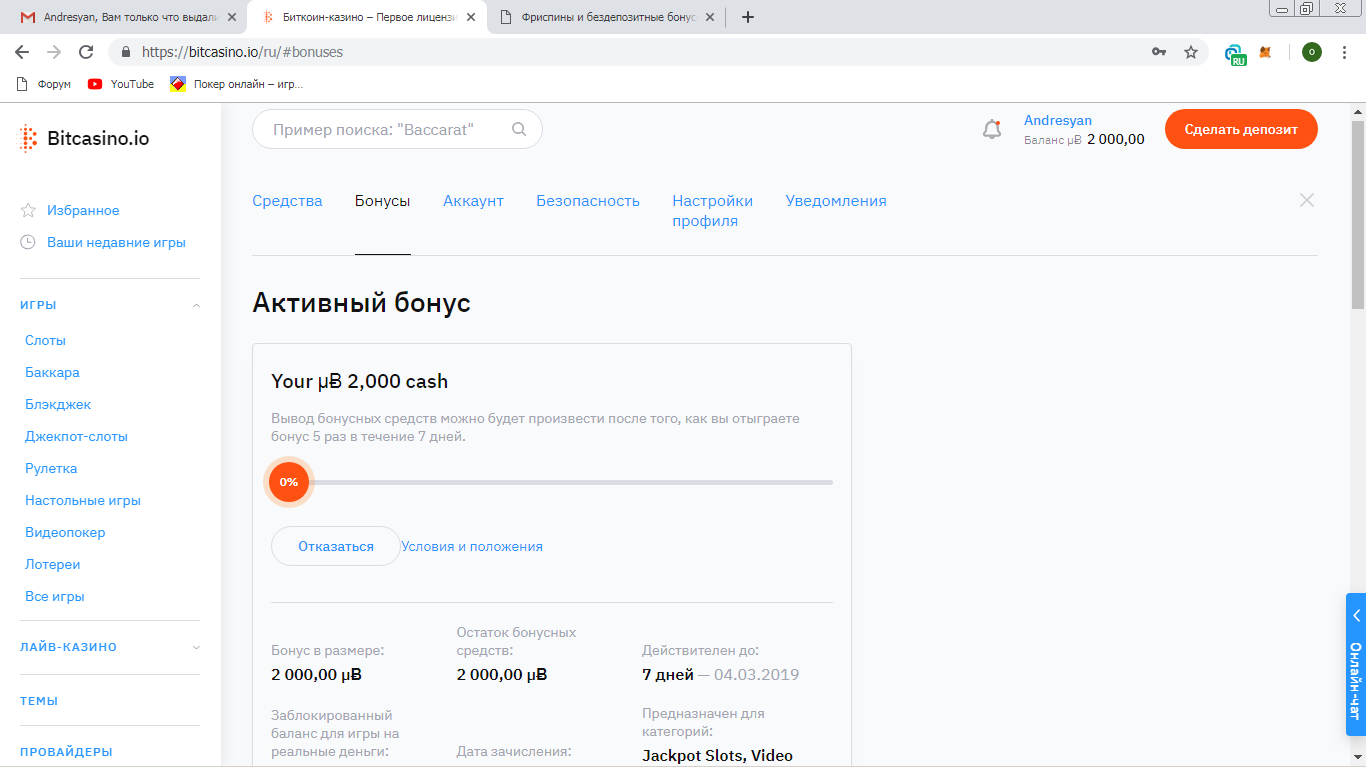Click the search magnifier icon
Screen dimensions: 1366x768
click(518, 129)
